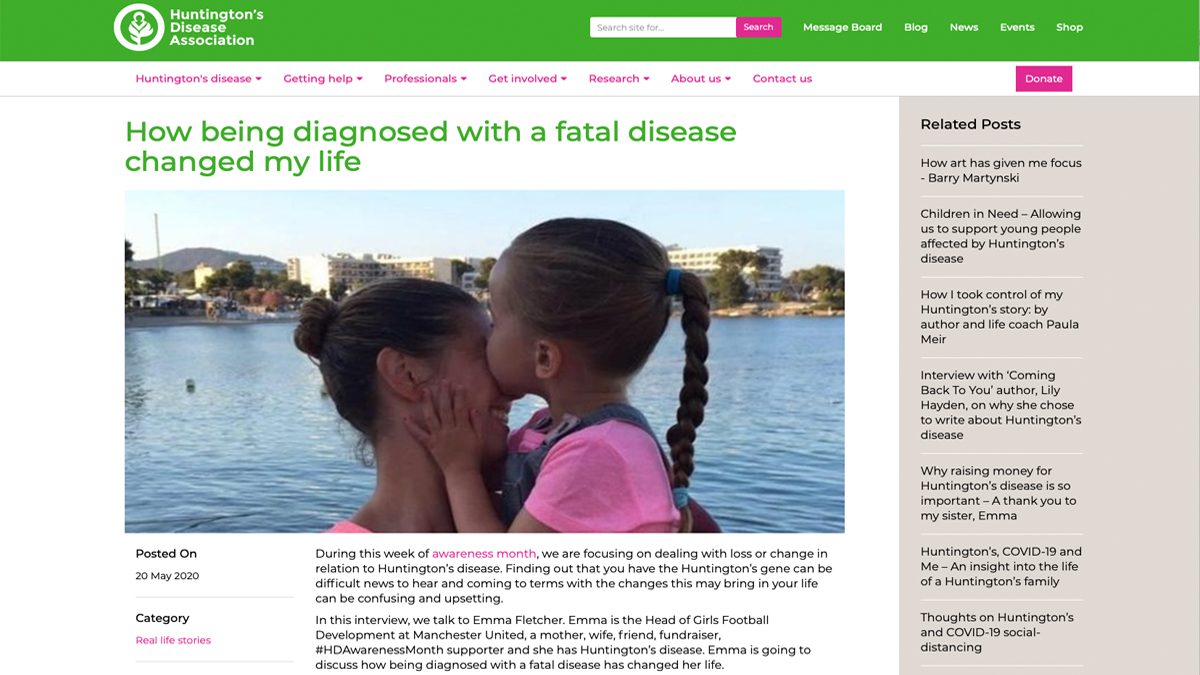The image size is (1200, 675).
Task: Click the Search button
Action: [758, 27]
